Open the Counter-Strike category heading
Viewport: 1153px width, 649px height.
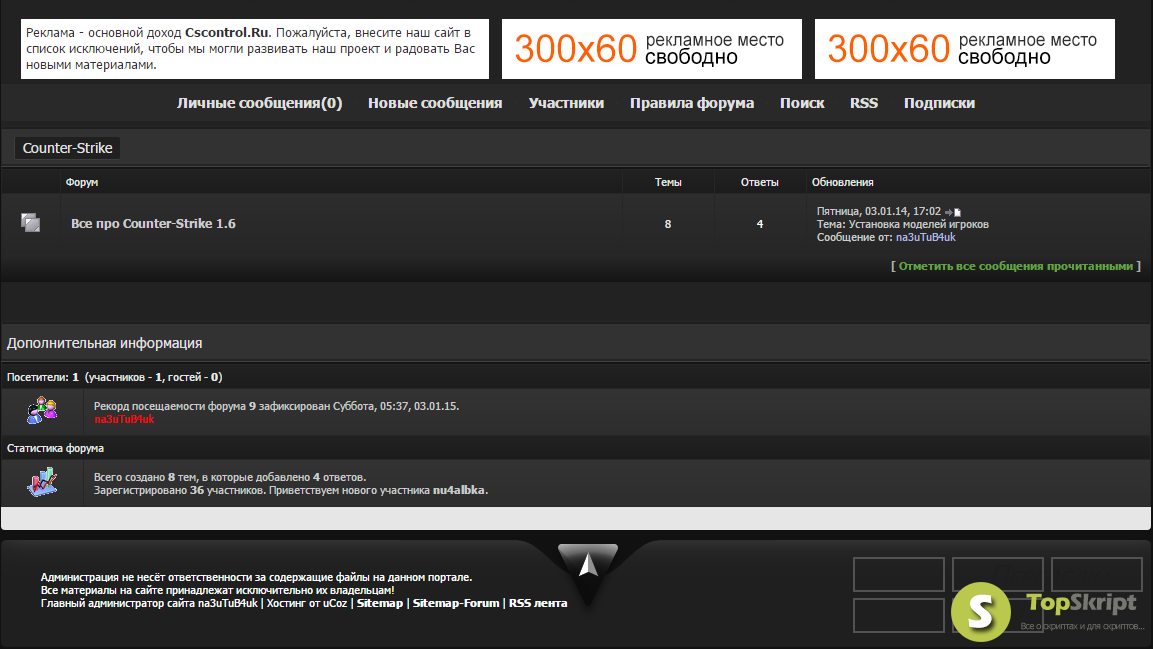(68, 148)
